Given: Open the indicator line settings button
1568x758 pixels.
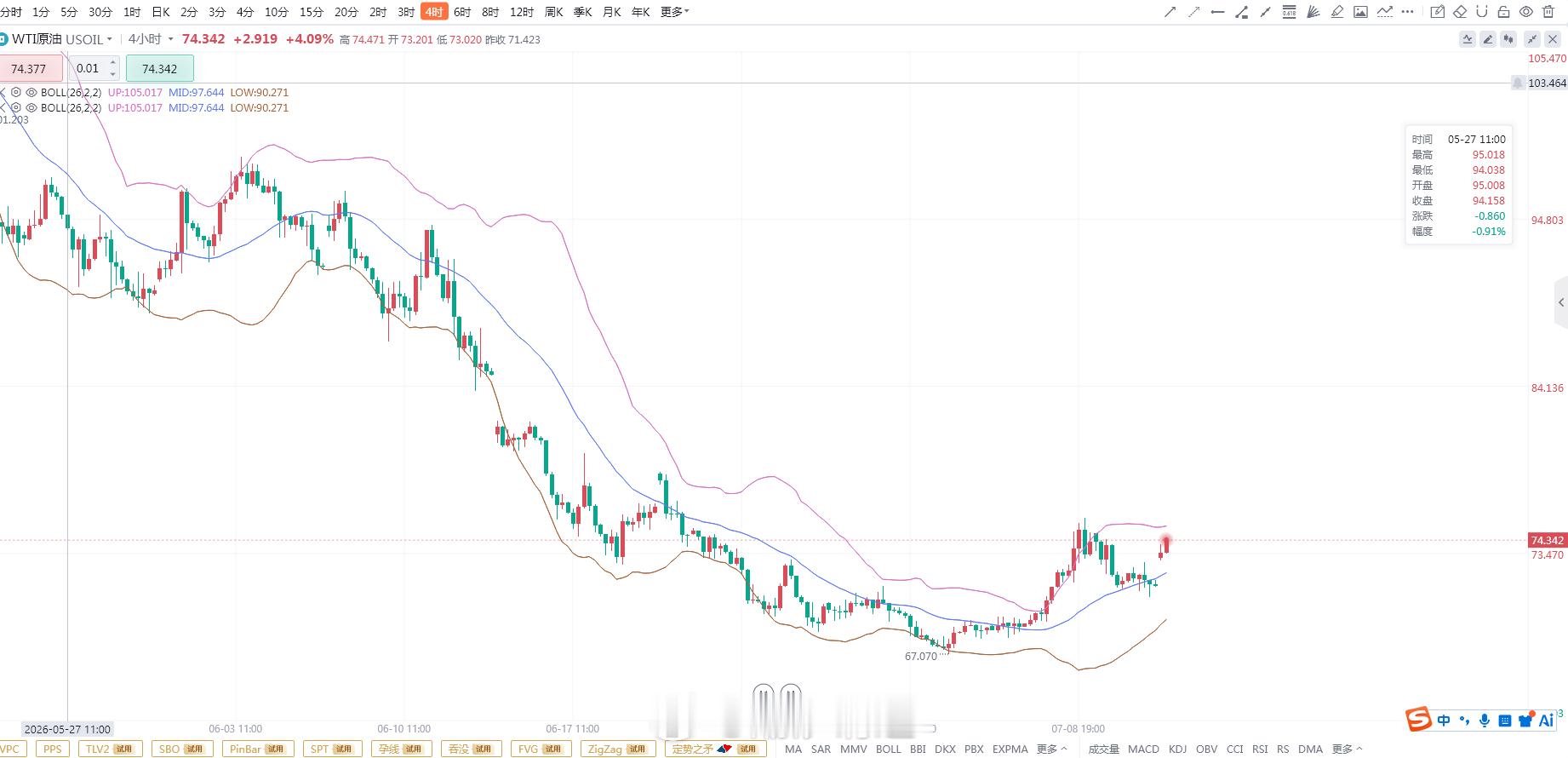Looking at the screenshot, I should click(x=1468, y=39).
